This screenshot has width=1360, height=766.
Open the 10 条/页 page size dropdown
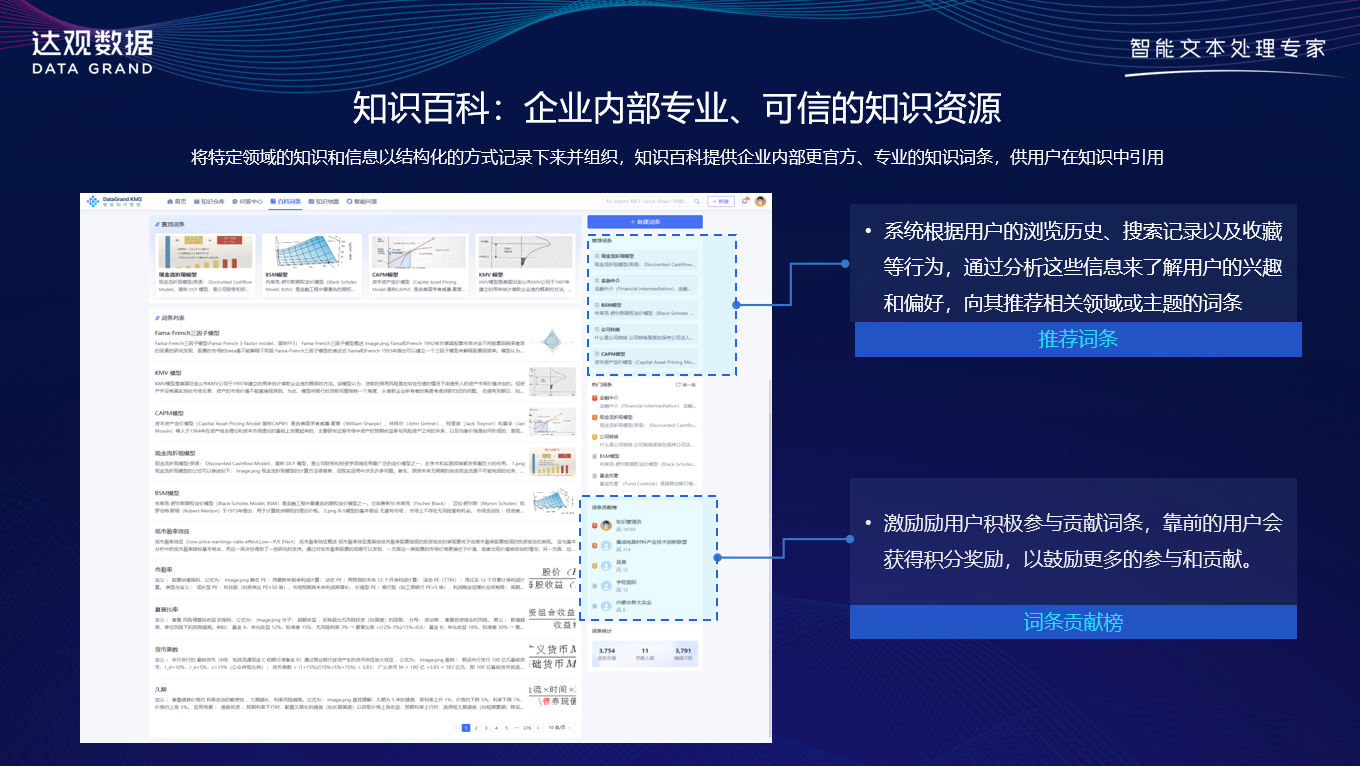560,727
